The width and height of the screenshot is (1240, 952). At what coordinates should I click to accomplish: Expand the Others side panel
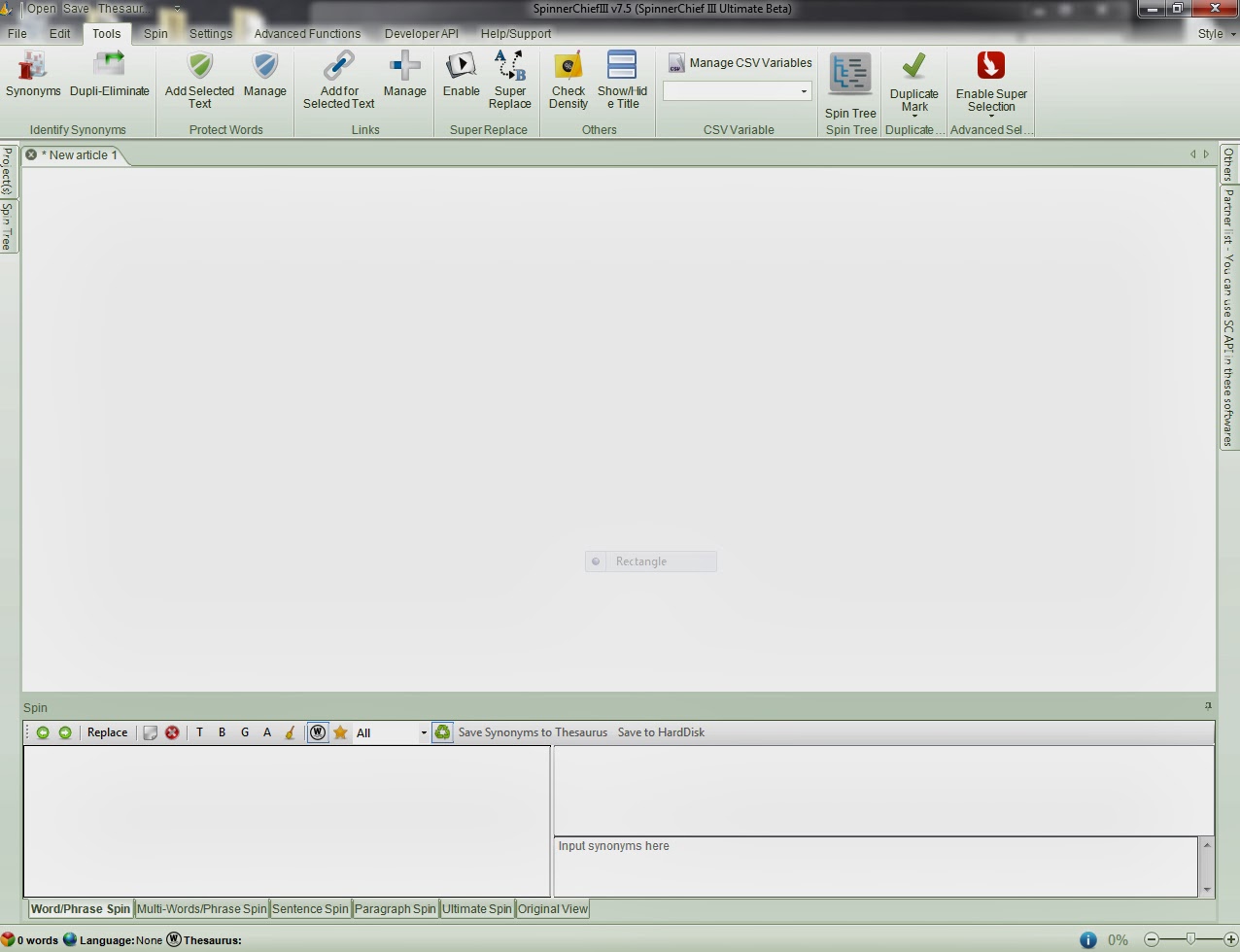(x=1228, y=164)
